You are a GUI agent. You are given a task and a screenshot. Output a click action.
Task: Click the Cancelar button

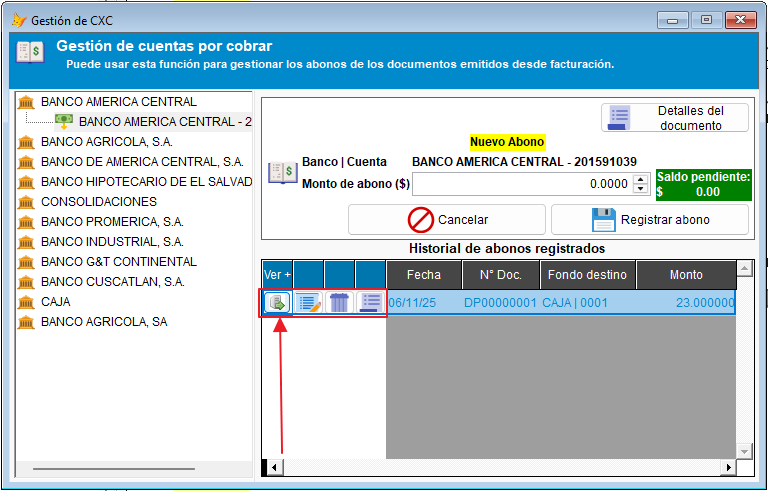click(x=447, y=220)
